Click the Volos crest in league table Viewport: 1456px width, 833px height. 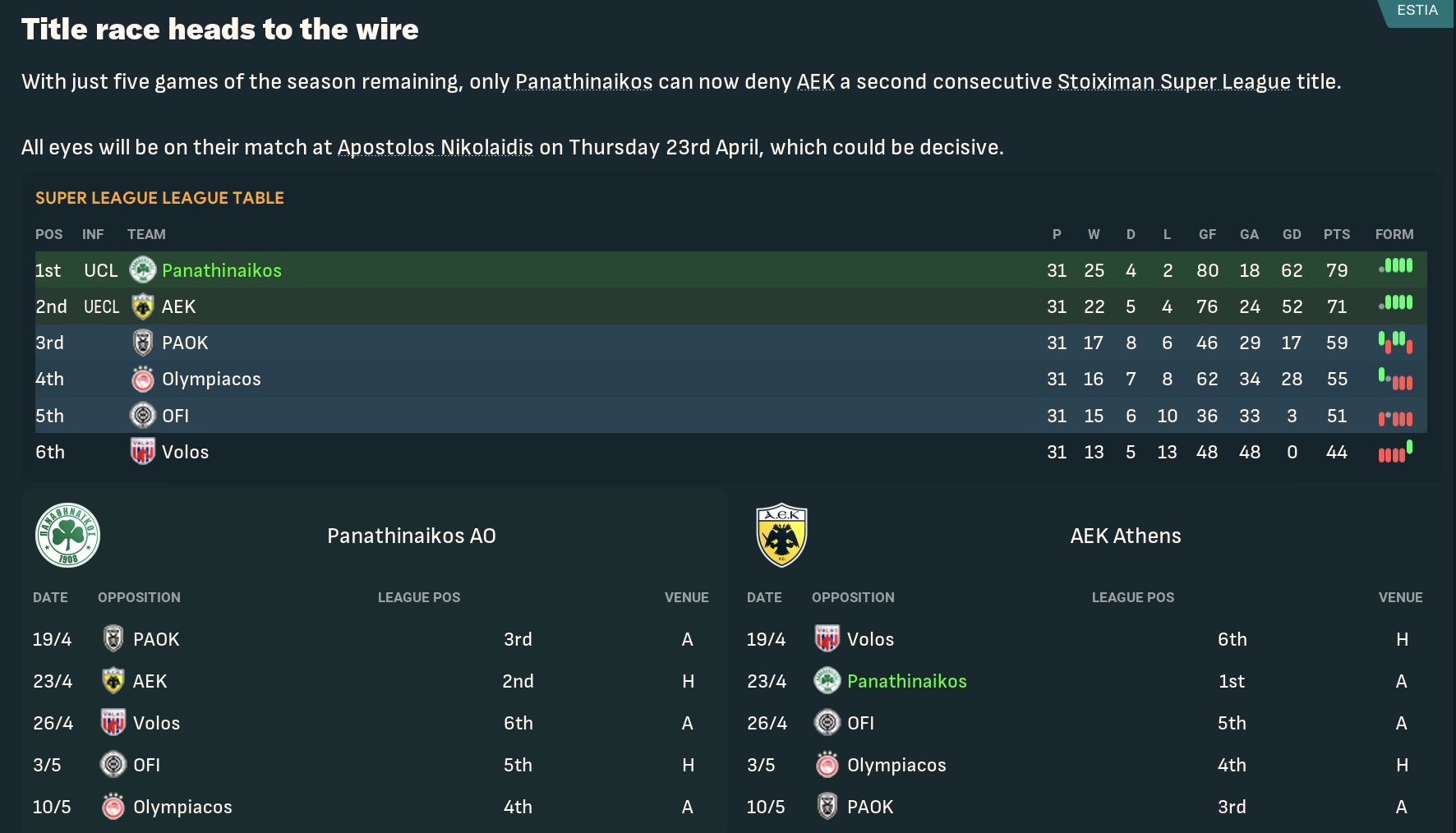click(143, 452)
